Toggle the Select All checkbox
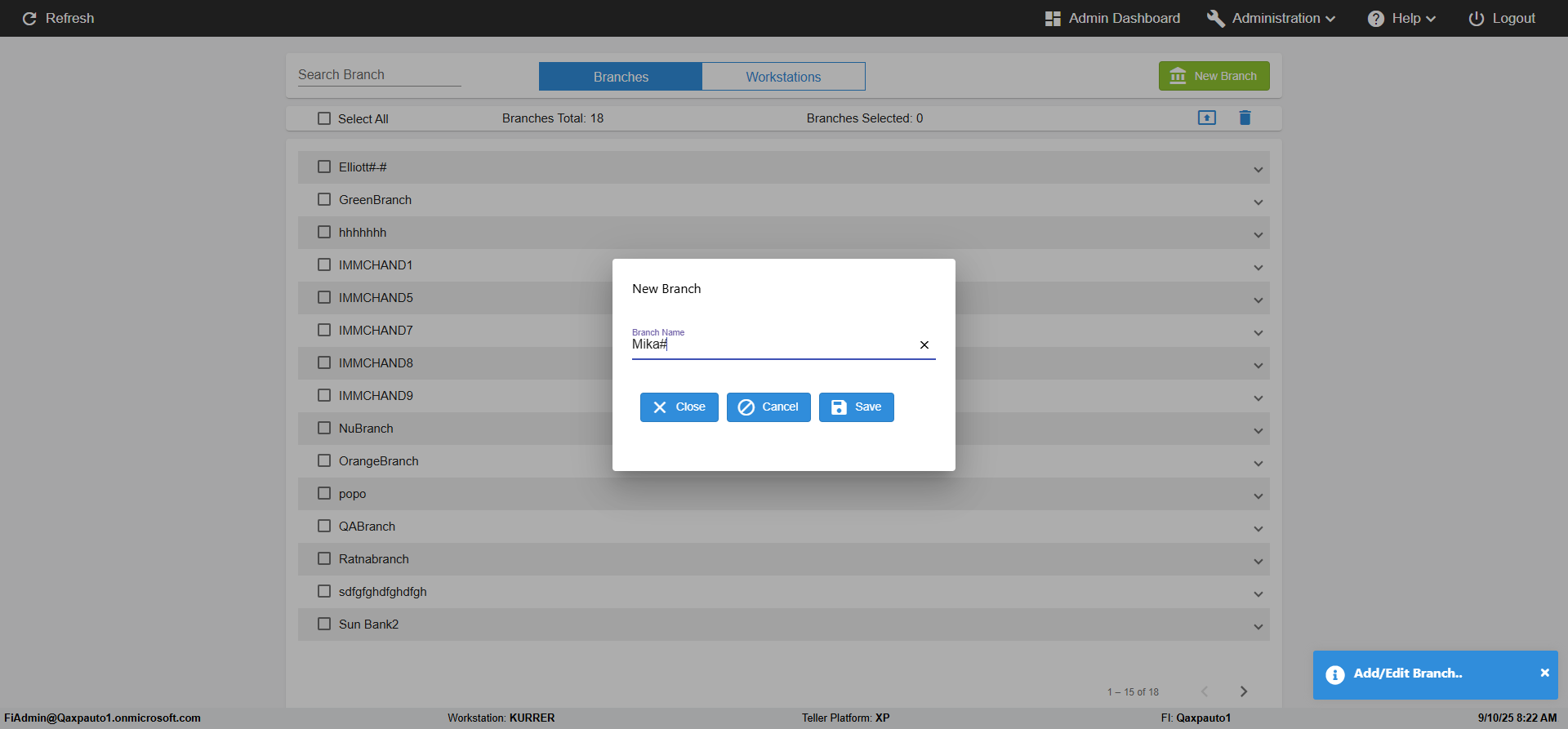 pos(324,118)
